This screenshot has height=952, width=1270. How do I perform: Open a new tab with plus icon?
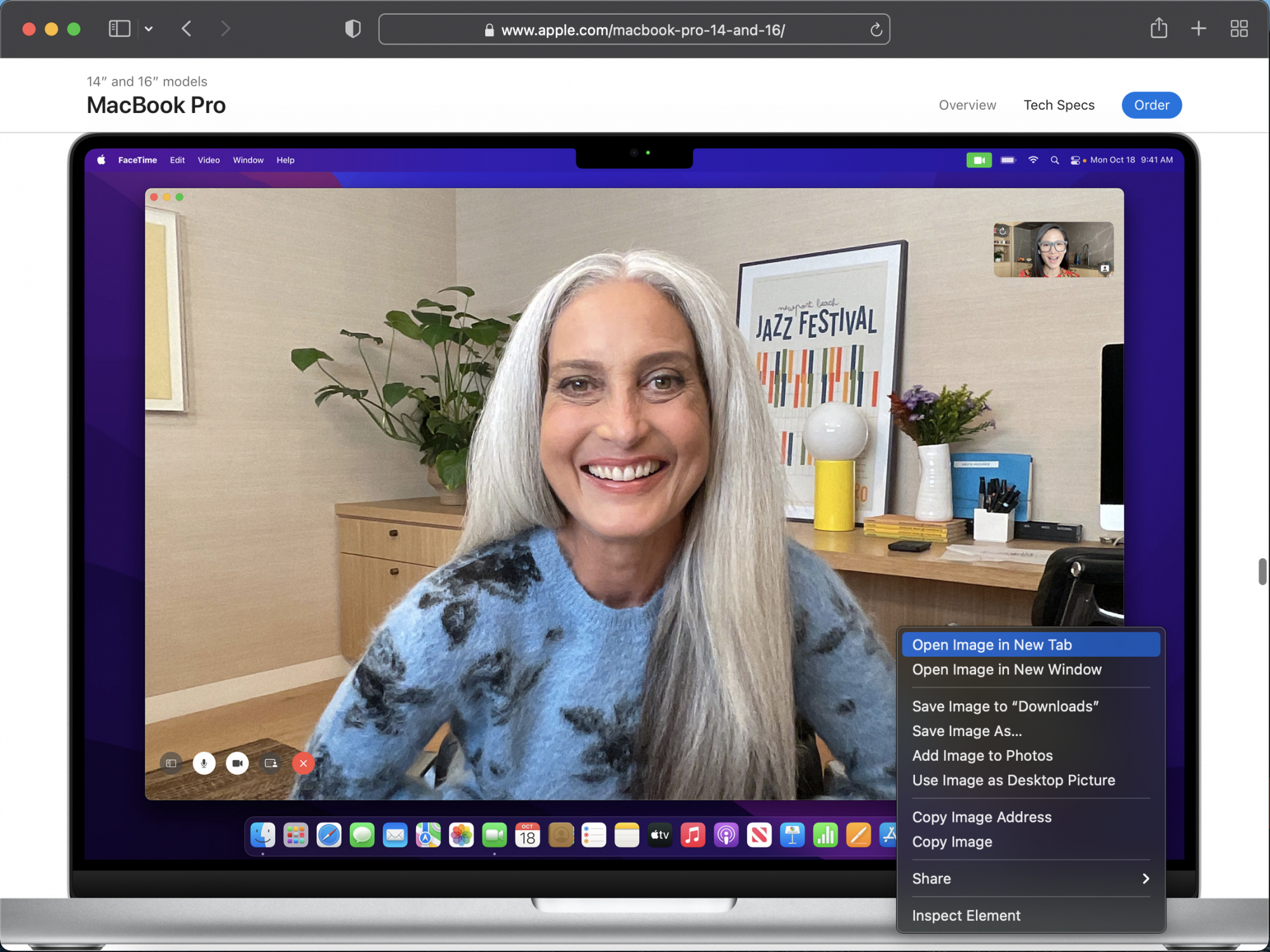point(1198,29)
